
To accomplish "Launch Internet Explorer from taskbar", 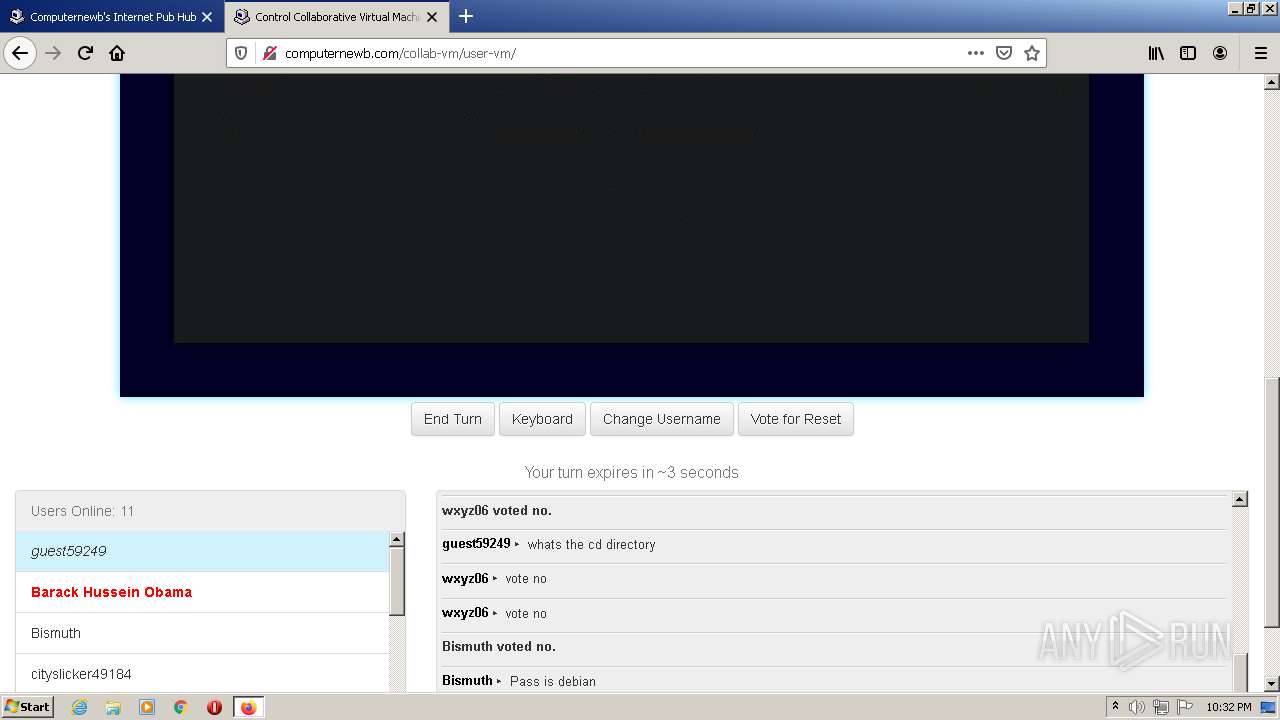I will tap(79, 707).
